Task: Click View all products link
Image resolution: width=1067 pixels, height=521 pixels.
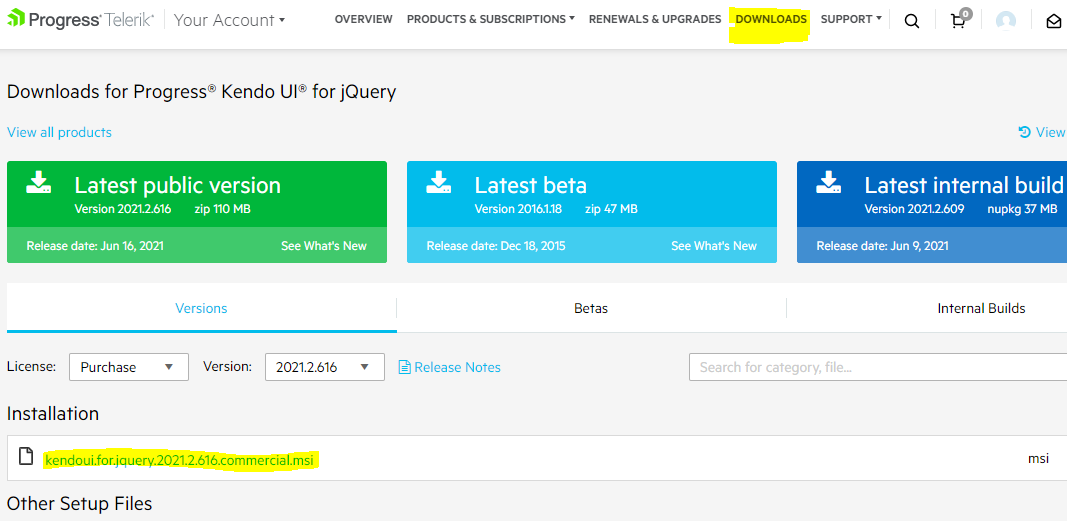Action: 59,132
